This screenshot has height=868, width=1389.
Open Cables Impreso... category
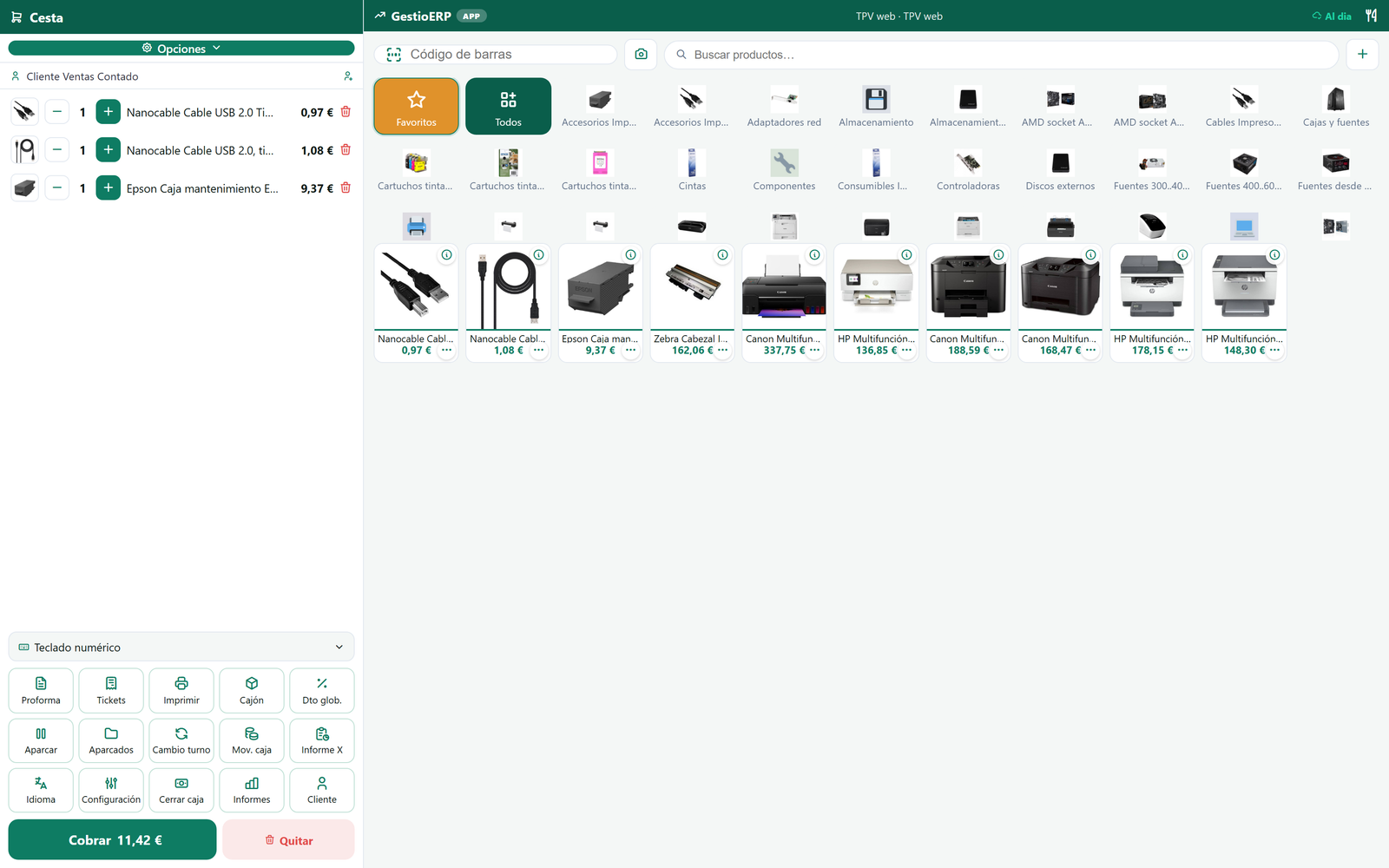pos(1244,106)
